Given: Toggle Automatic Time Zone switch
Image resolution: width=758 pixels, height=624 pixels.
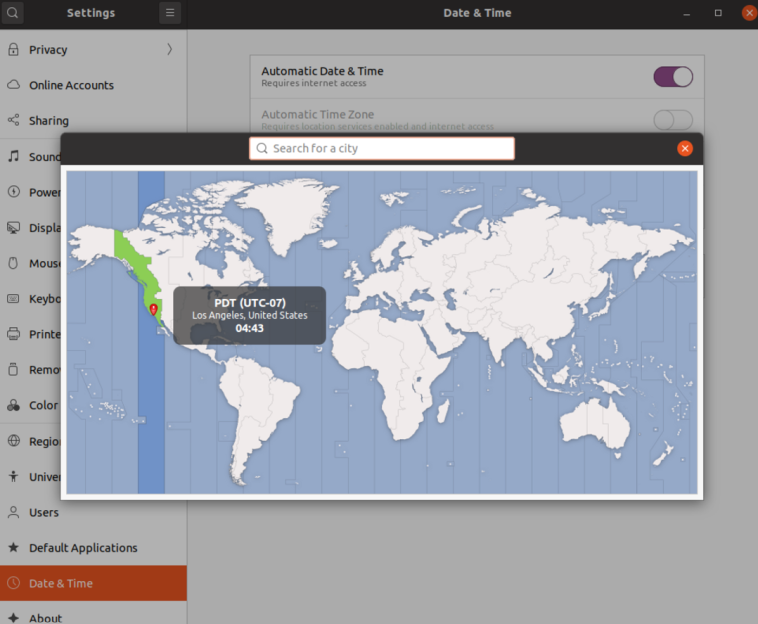Looking at the screenshot, I should point(673,120).
